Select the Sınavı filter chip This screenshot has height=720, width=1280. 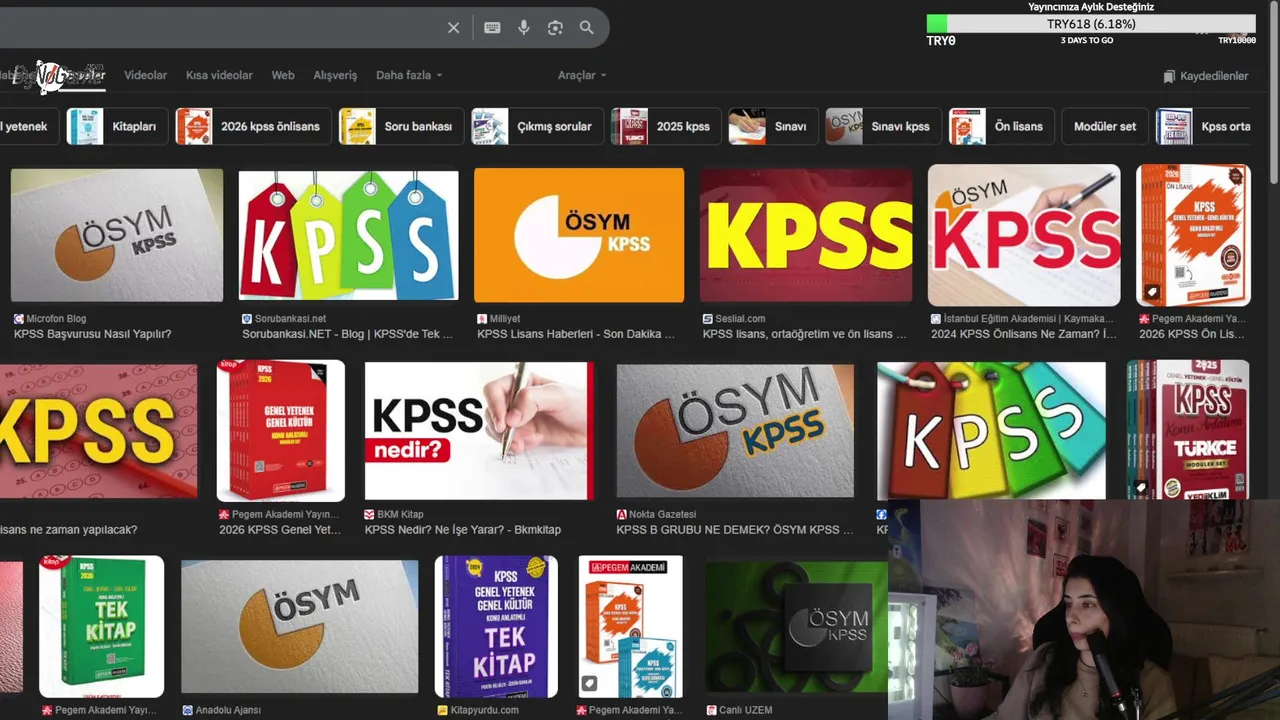(x=772, y=127)
